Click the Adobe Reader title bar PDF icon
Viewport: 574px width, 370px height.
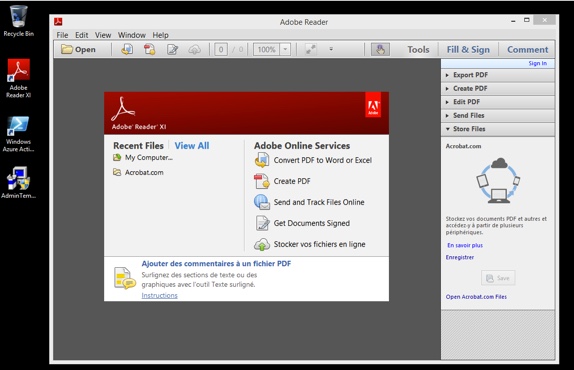(x=58, y=22)
